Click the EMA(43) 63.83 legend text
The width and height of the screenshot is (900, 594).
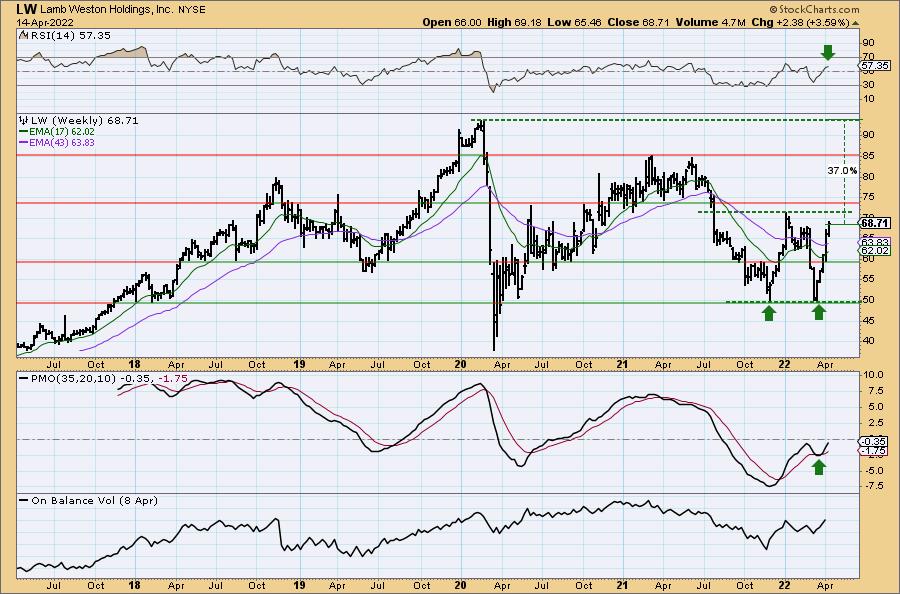point(62,142)
